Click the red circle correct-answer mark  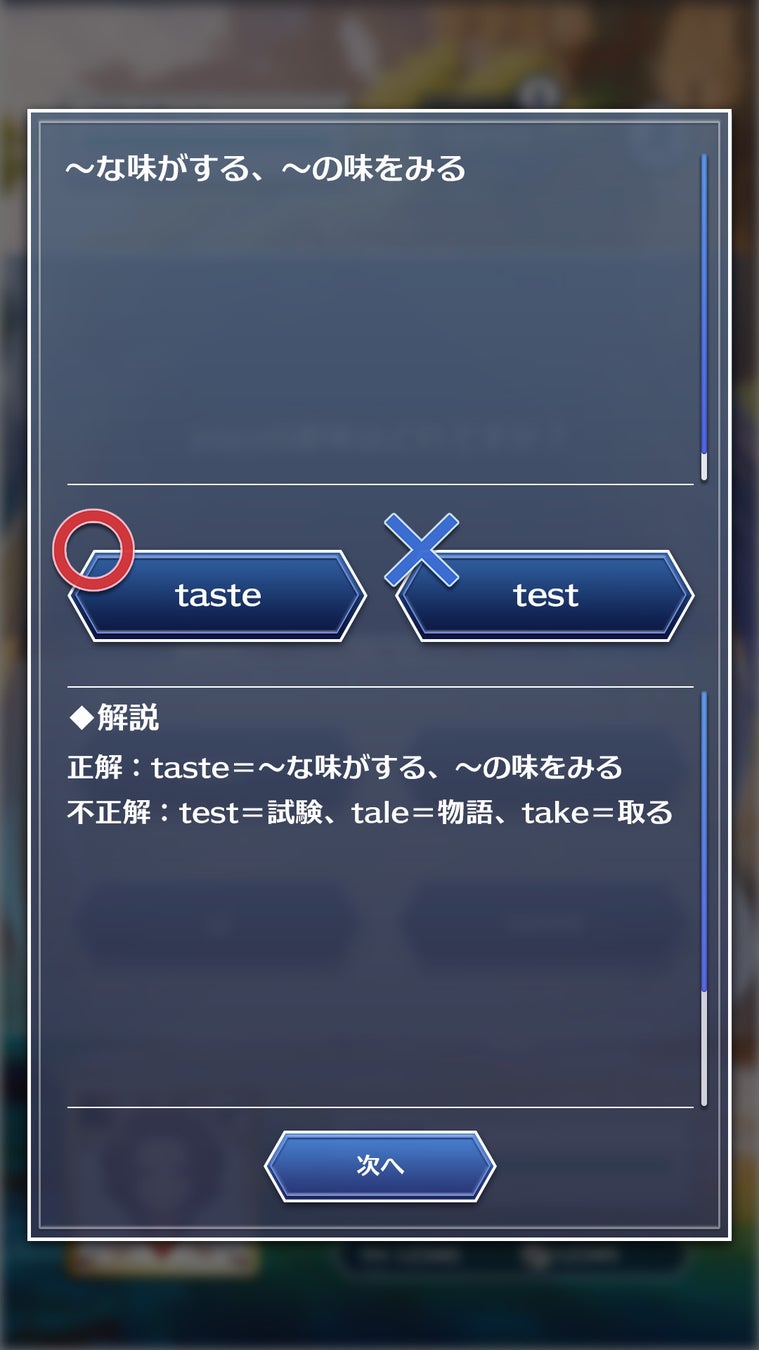pos(93,550)
